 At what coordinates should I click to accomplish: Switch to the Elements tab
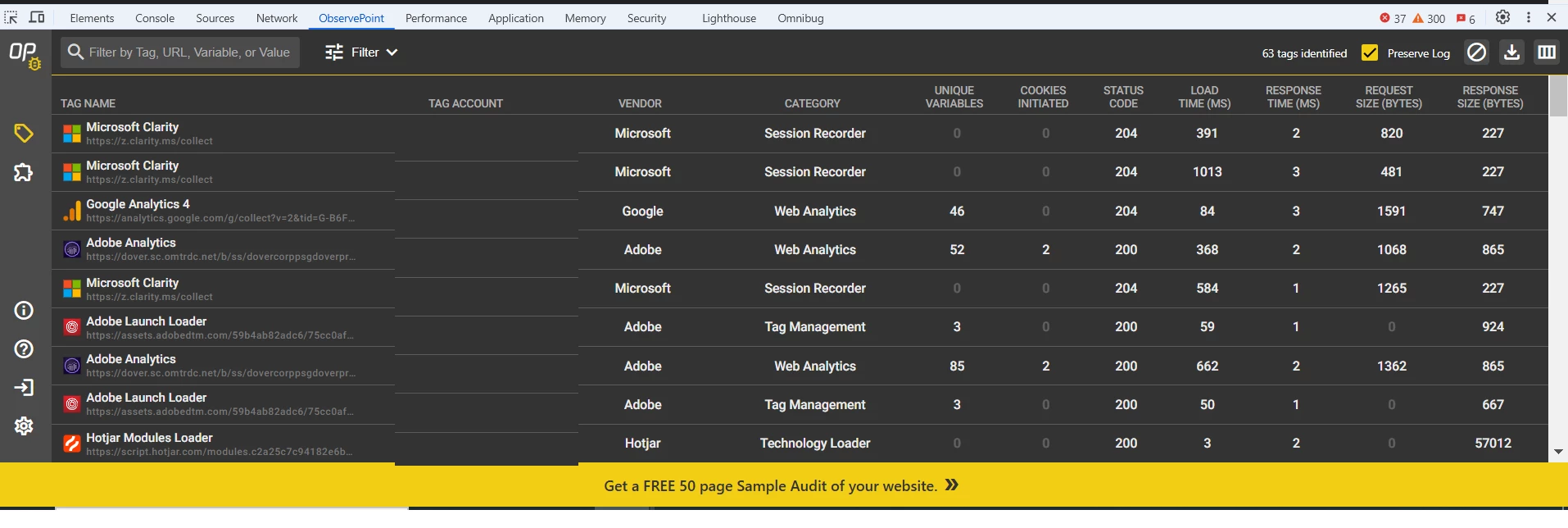[92, 18]
